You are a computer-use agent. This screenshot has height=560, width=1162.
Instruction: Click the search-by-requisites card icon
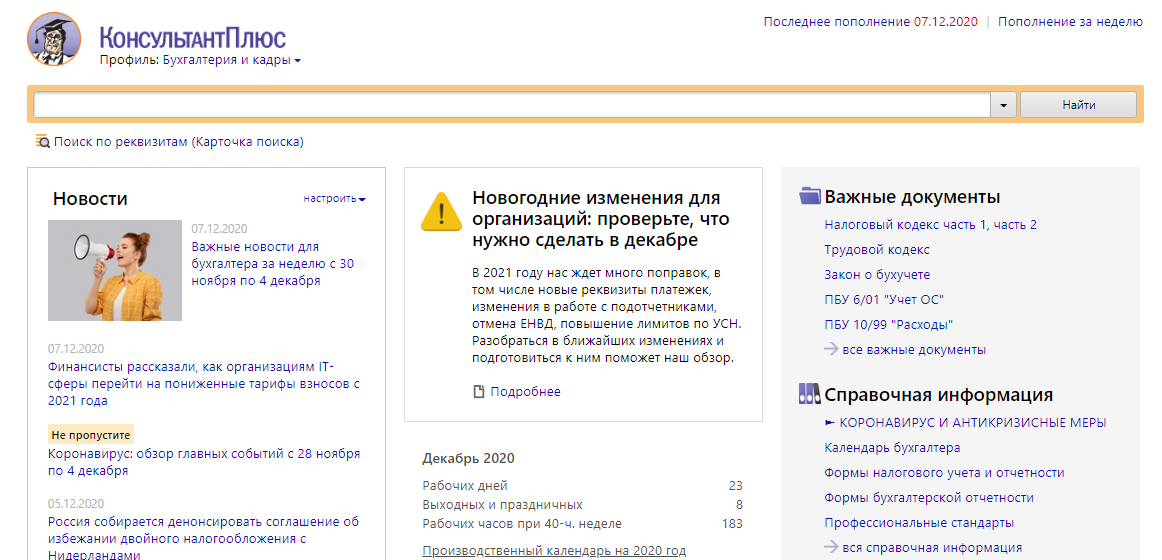click(42, 142)
